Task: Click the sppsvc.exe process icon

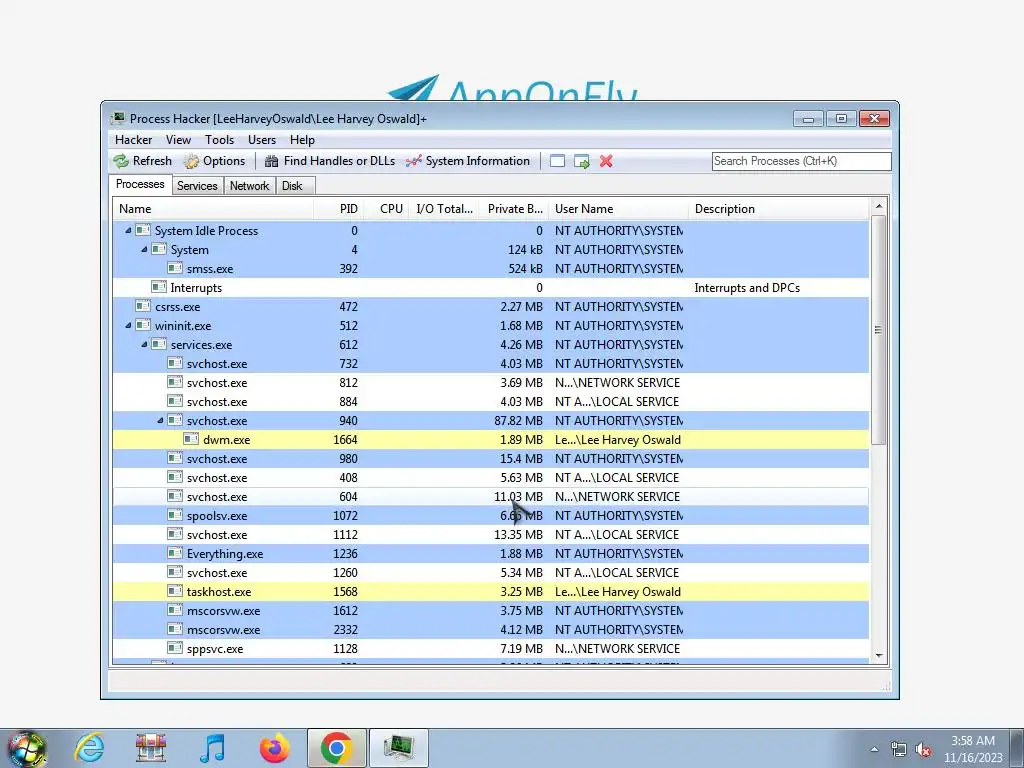Action: pos(175,648)
